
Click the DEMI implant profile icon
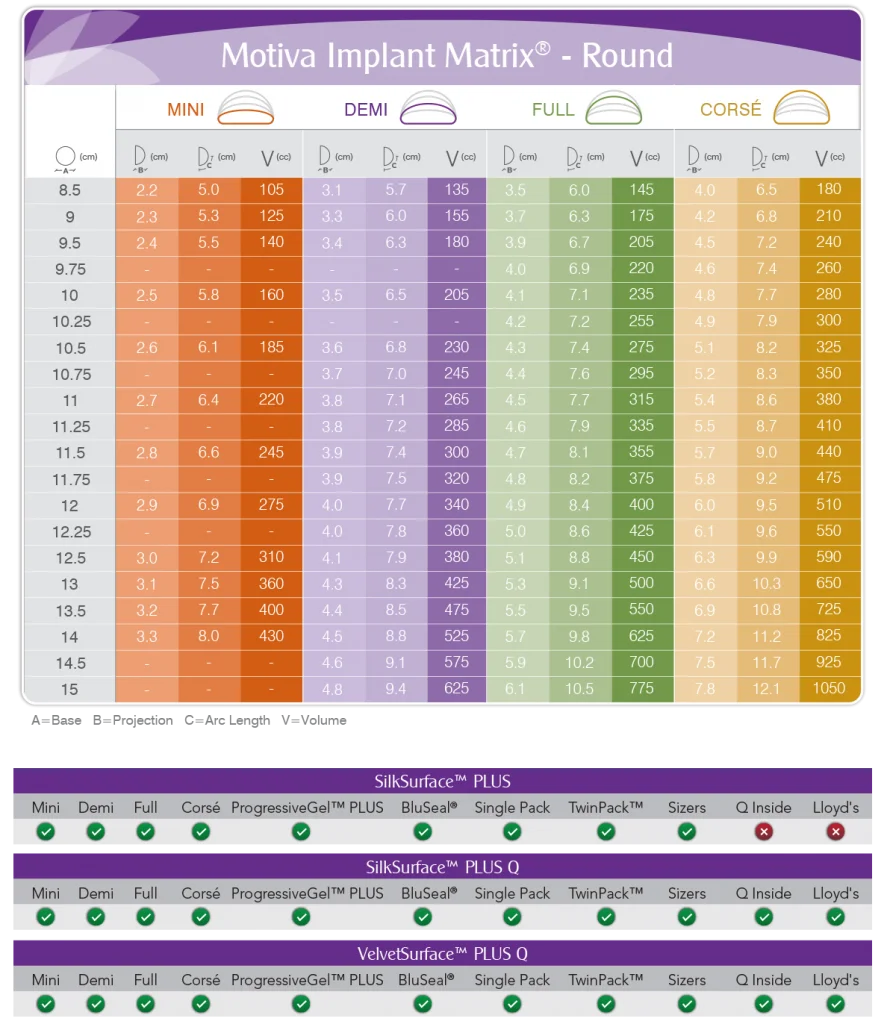click(428, 108)
